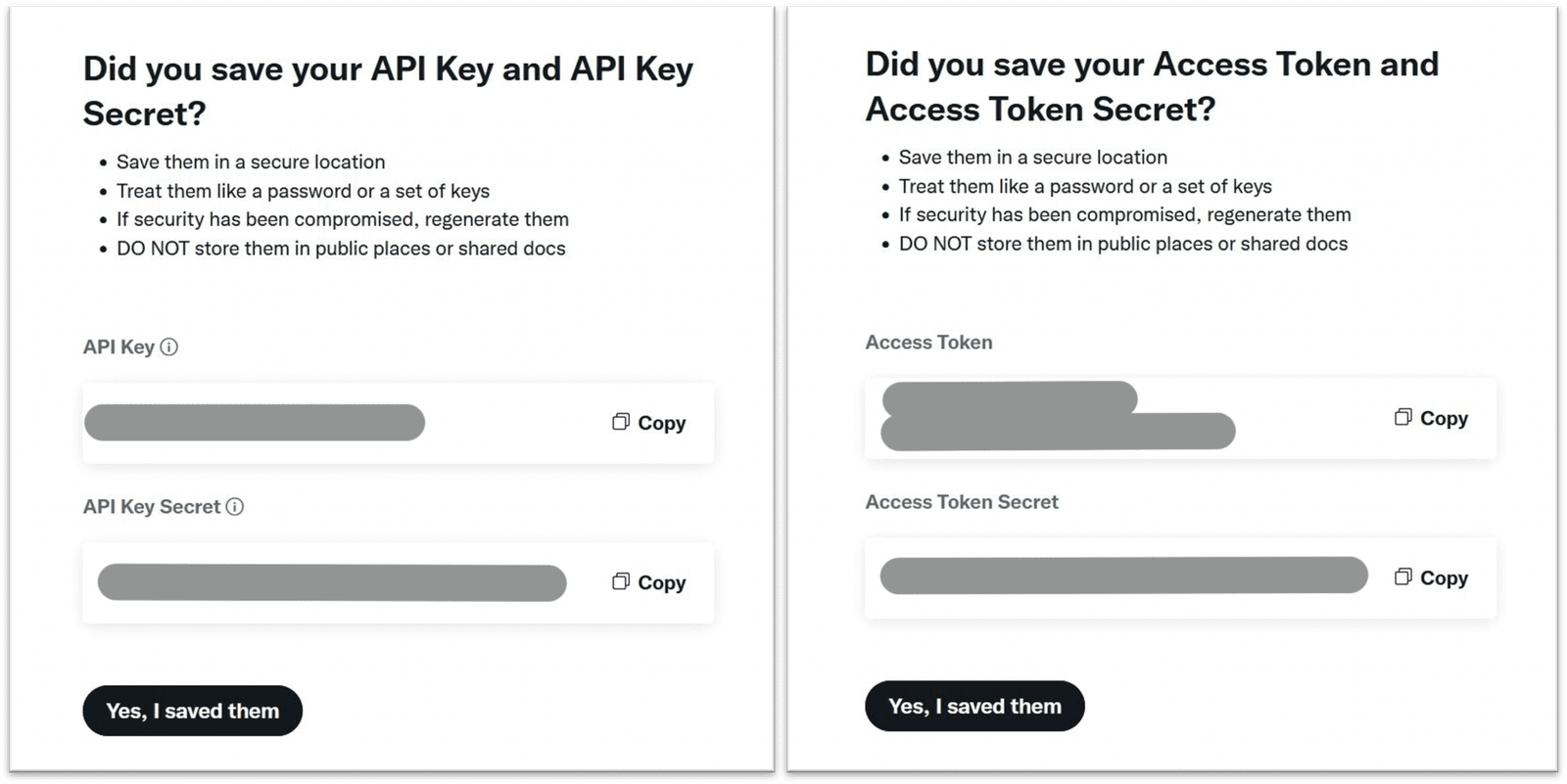Click the API Key Secret field label
Image resolution: width=1567 pixels, height=784 pixels.
pos(152,506)
